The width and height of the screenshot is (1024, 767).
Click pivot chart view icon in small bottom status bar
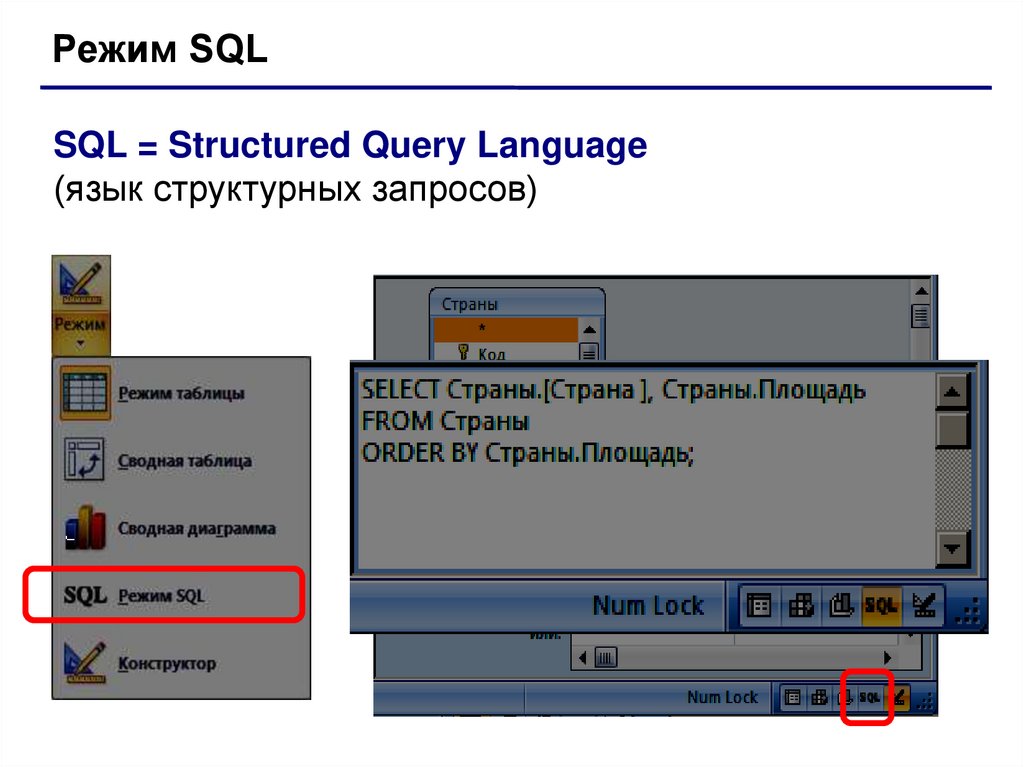(x=845, y=698)
